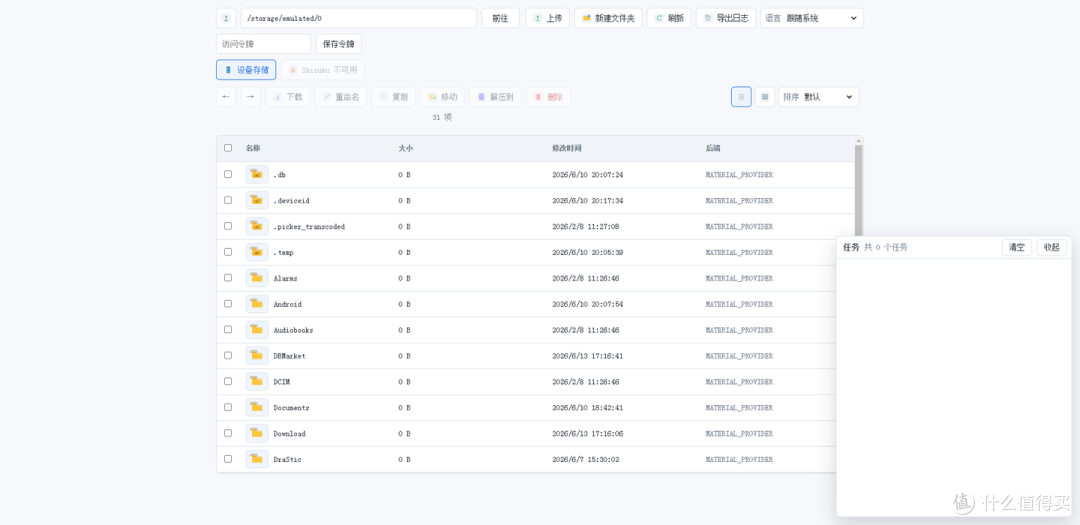
Task: Click the 前往 go button
Action: [500, 18]
